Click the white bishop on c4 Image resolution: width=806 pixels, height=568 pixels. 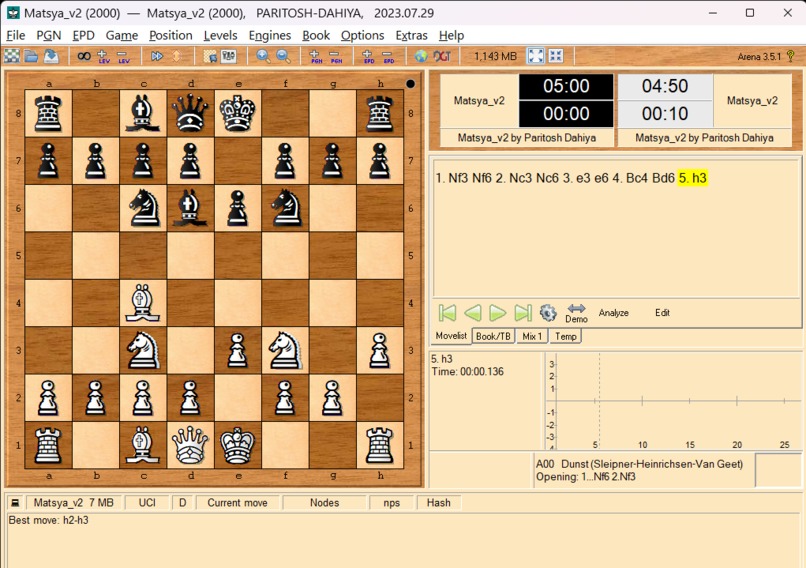(143, 303)
